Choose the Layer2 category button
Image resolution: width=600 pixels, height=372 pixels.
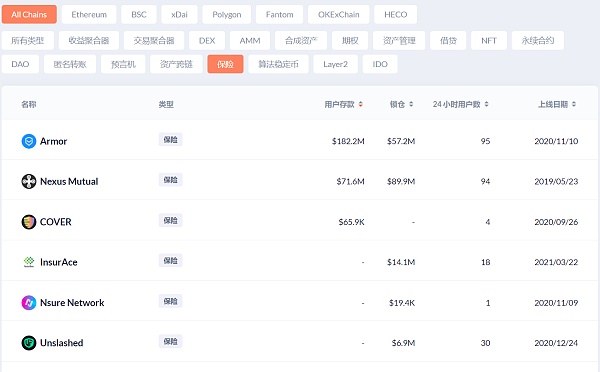[x=335, y=64]
